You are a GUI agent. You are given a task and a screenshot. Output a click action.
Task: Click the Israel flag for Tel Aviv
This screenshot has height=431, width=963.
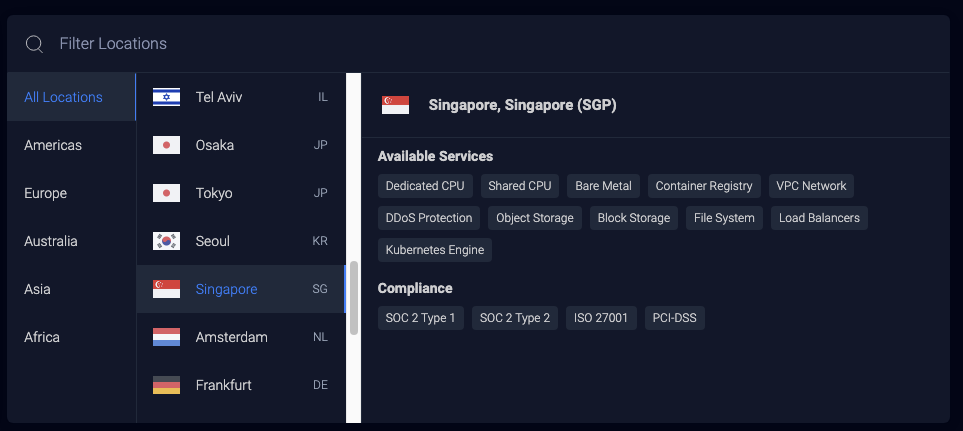[166, 97]
